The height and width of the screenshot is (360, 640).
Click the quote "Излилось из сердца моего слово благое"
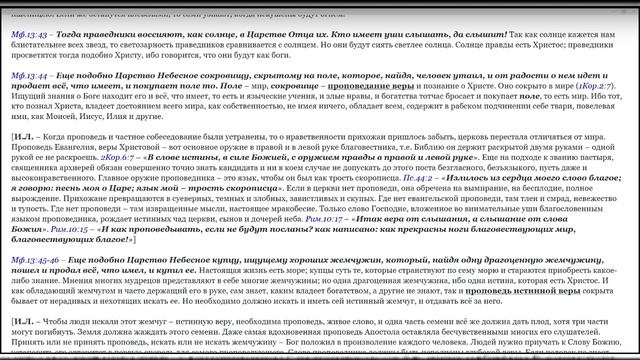(533, 178)
